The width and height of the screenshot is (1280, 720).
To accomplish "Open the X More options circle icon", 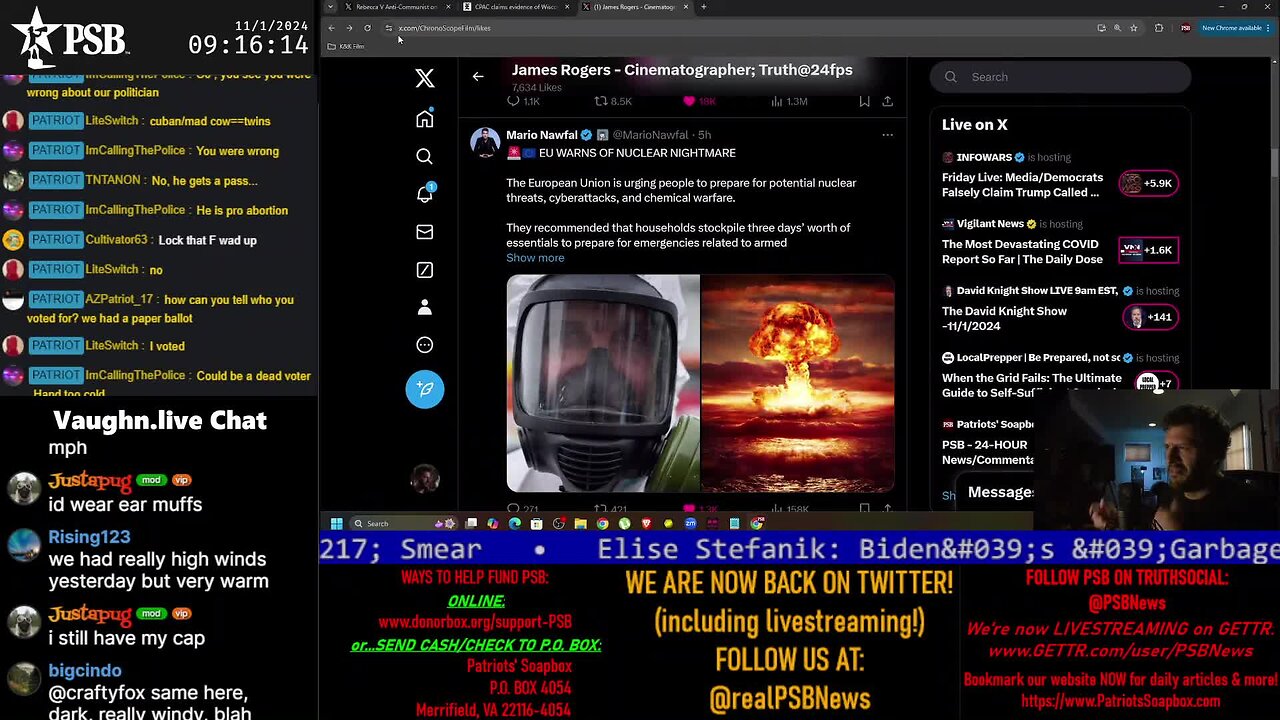I will point(425,345).
